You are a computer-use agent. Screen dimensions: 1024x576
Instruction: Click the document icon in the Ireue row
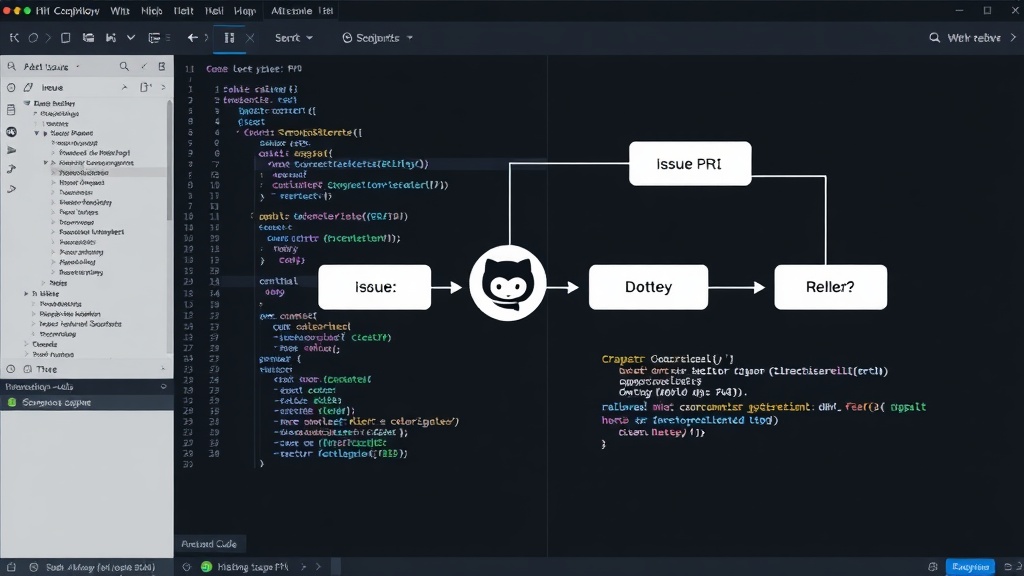coord(145,87)
